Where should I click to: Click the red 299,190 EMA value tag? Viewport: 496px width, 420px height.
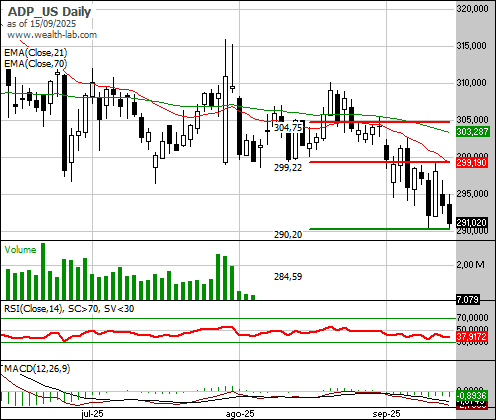pyautogui.click(x=472, y=163)
